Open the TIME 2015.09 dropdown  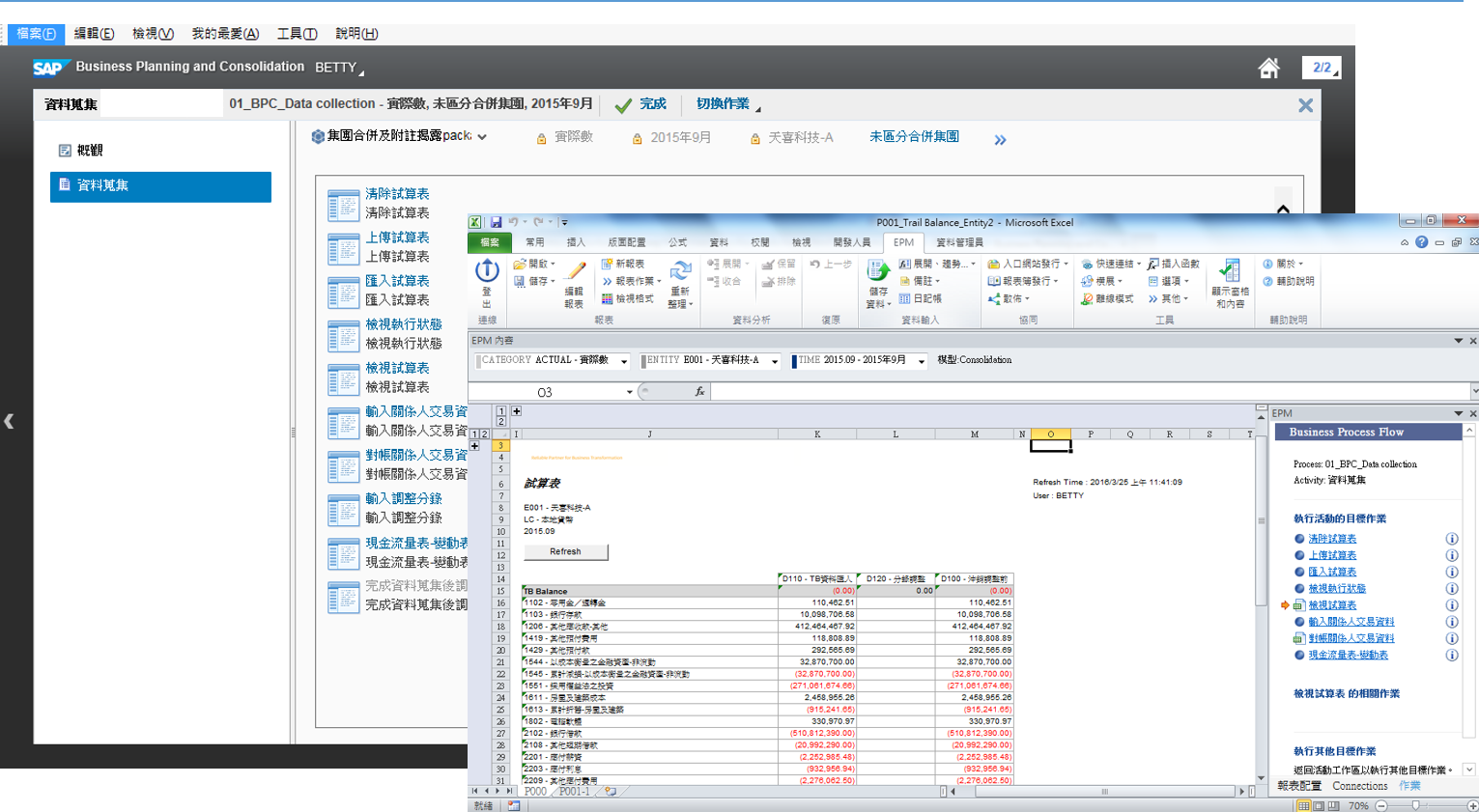point(922,361)
